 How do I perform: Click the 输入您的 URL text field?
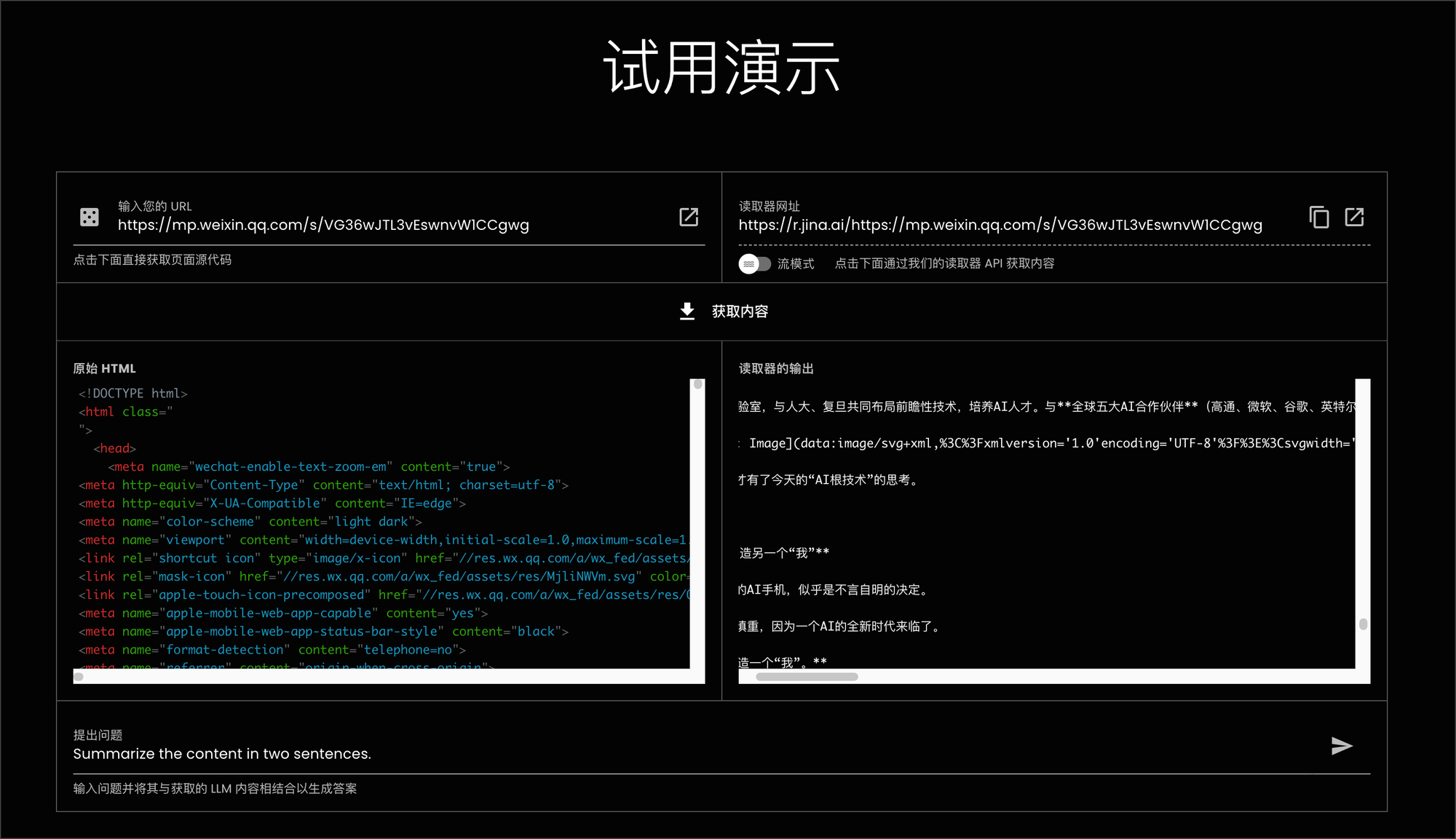point(328,224)
